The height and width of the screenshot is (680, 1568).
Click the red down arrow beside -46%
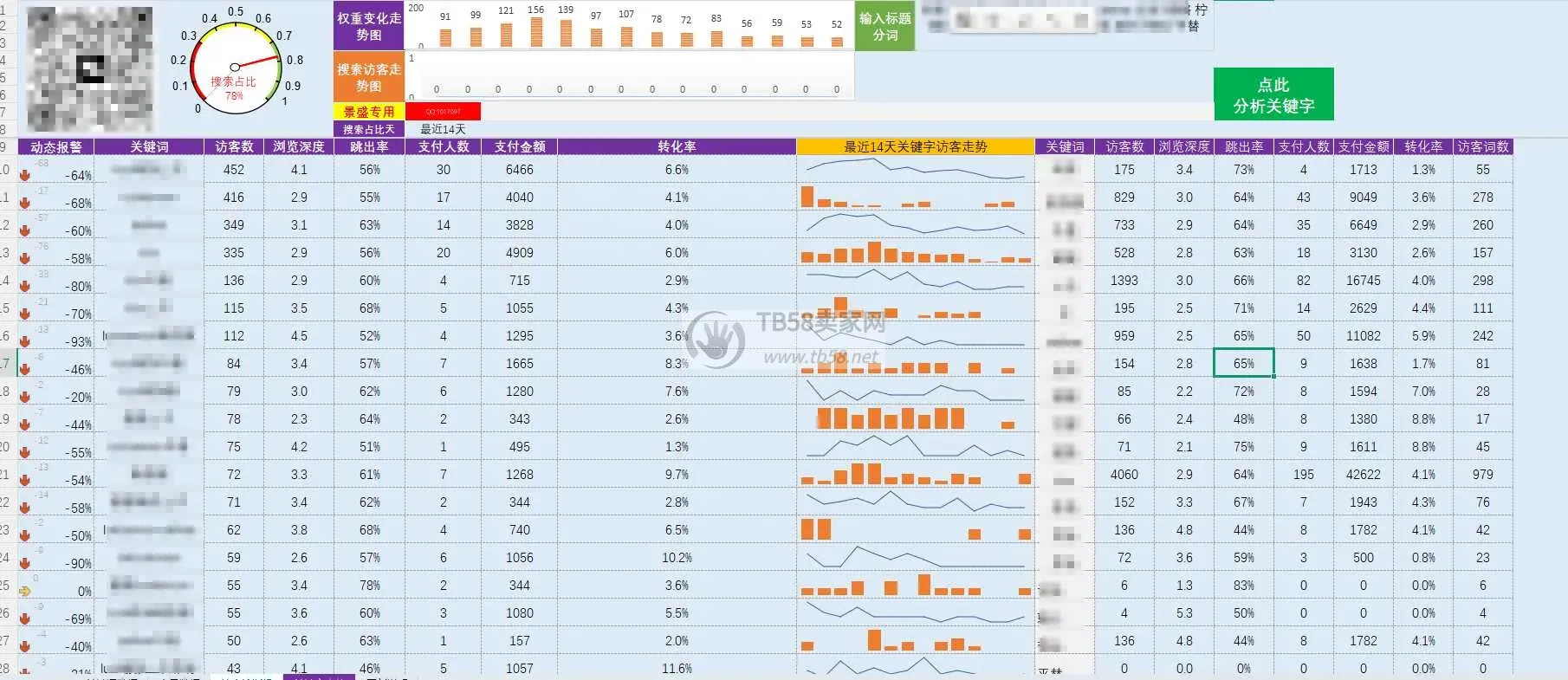pos(24,369)
